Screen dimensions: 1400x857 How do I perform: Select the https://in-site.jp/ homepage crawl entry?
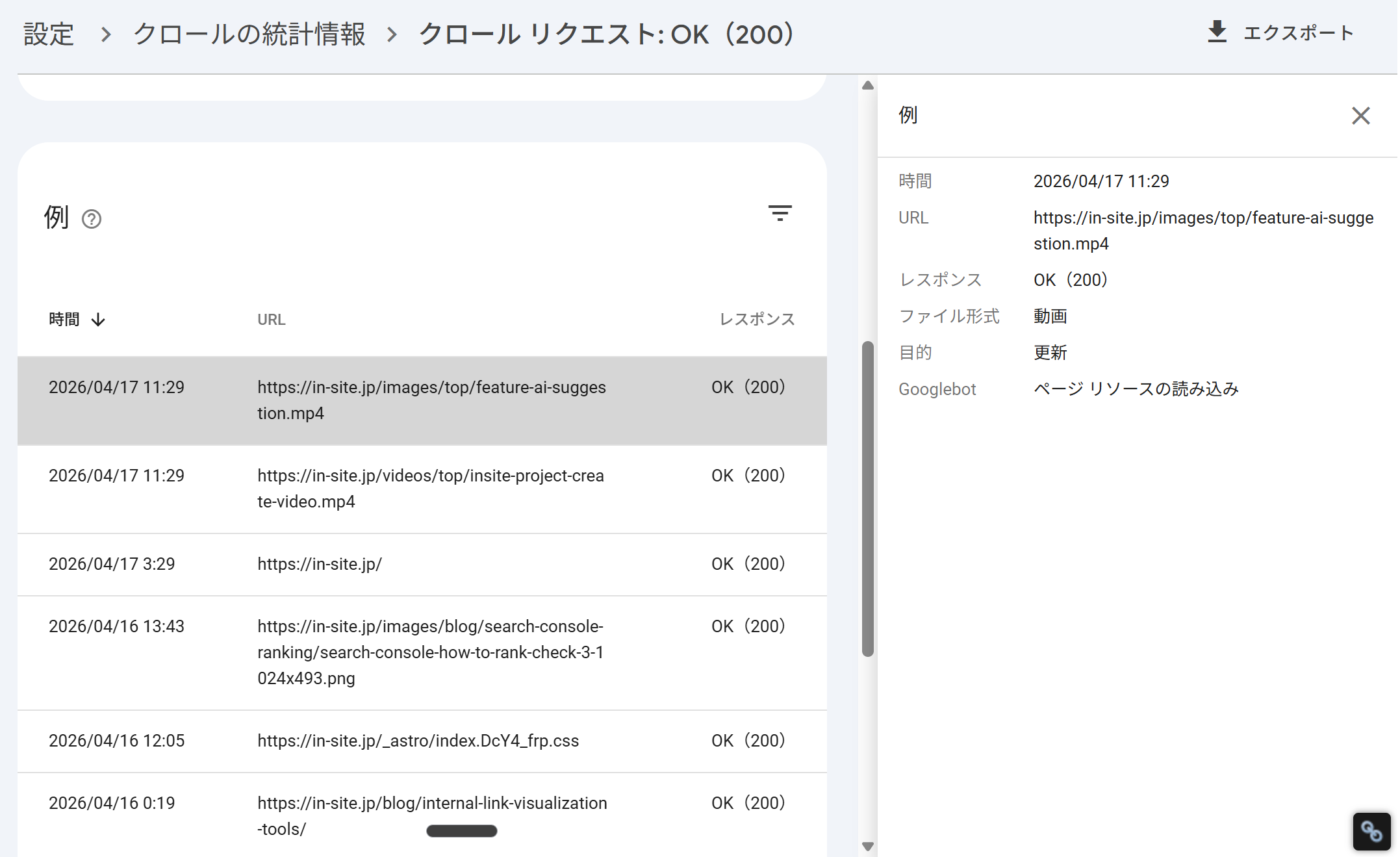coord(422,564)
